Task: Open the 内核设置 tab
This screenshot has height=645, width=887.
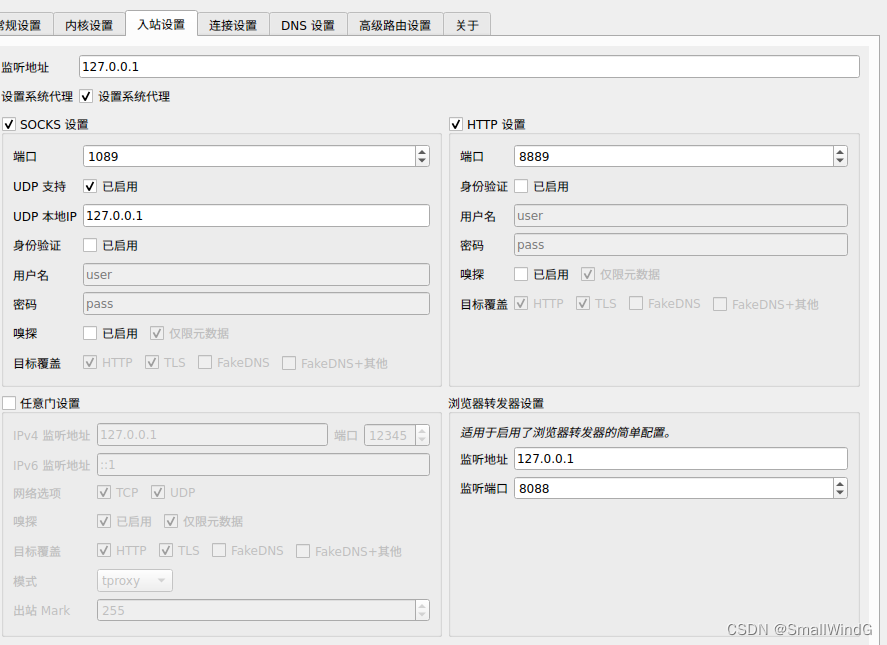Action: (x=89, y=25)
